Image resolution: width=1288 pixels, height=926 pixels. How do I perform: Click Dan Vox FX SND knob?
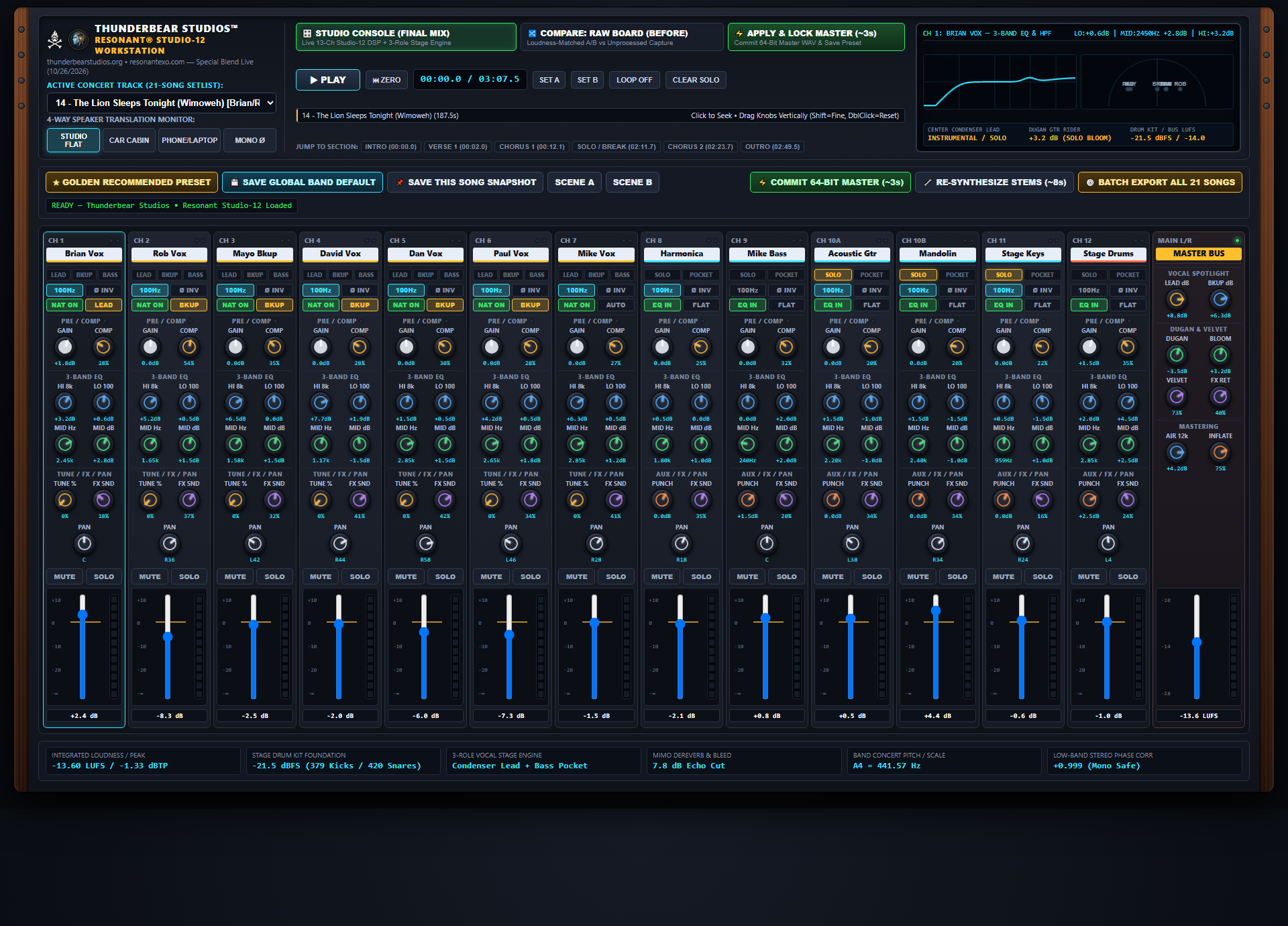(x=445, y=500)
